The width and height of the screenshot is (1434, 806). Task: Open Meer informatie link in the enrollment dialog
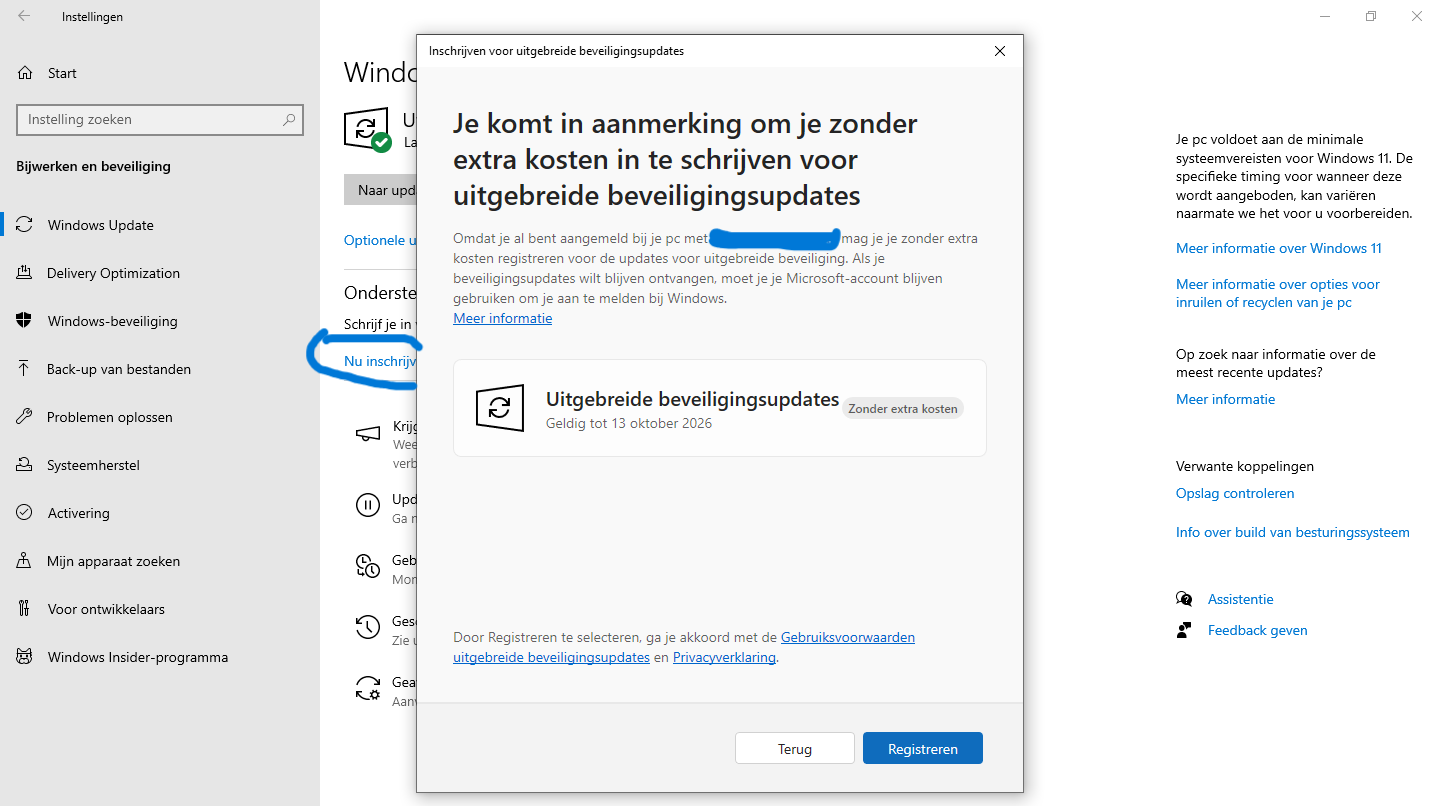[x=503, y=318]
